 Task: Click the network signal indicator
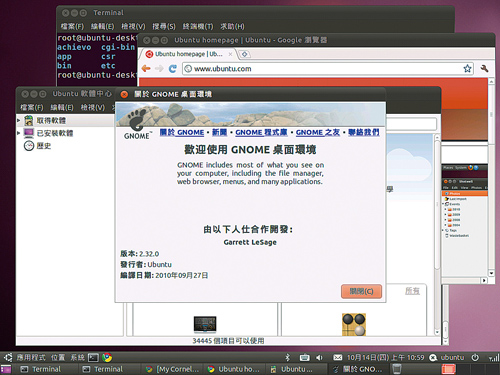494,358
